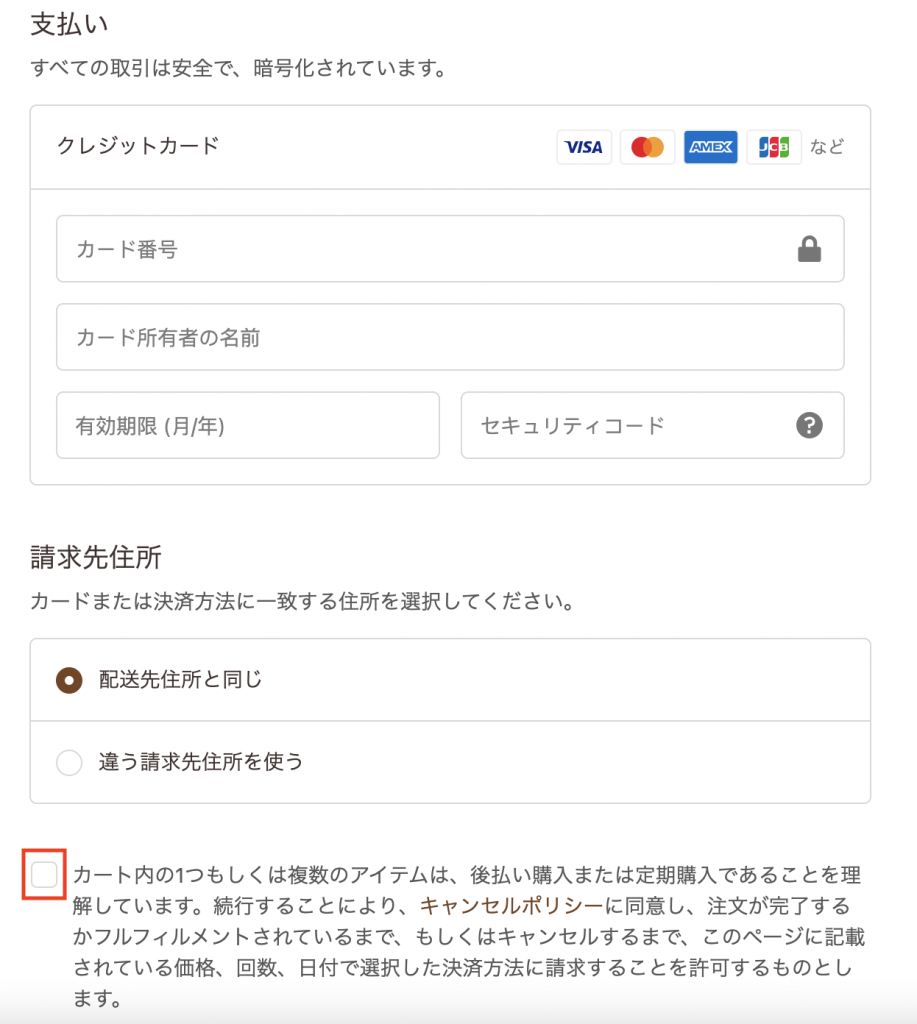This screenshot has height=1024, width=917.
Task: Click the Mastercard logo
Action: (x=647, y=148)
